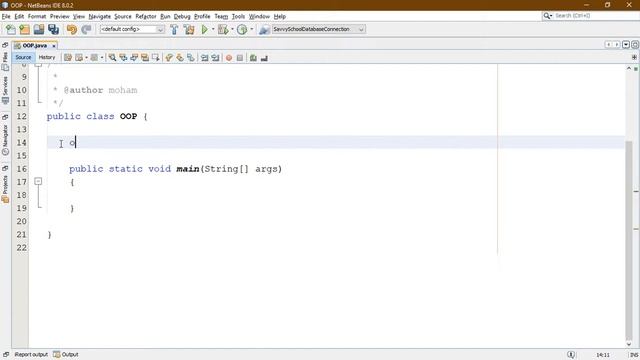Click the database connection icon

point(264,29)
